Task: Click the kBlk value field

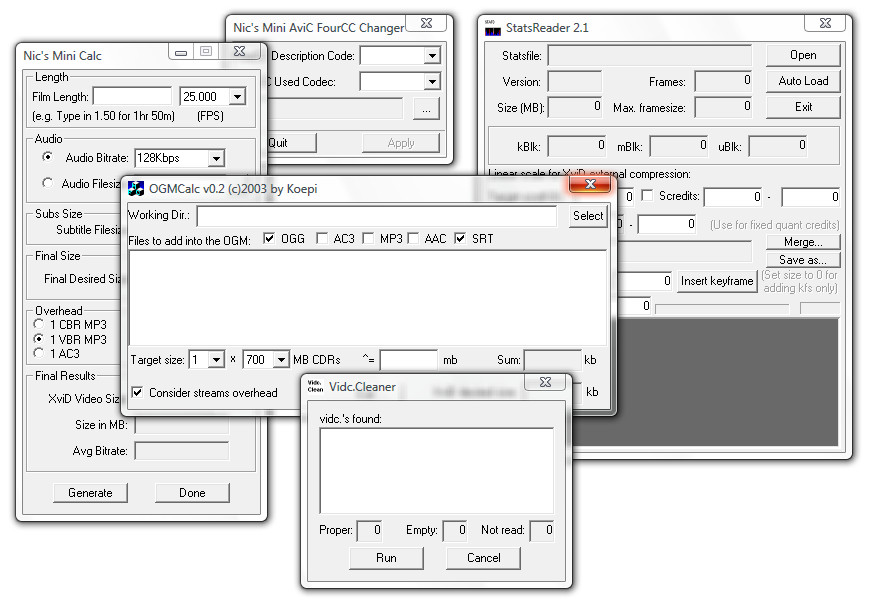Action: [576, 147]
